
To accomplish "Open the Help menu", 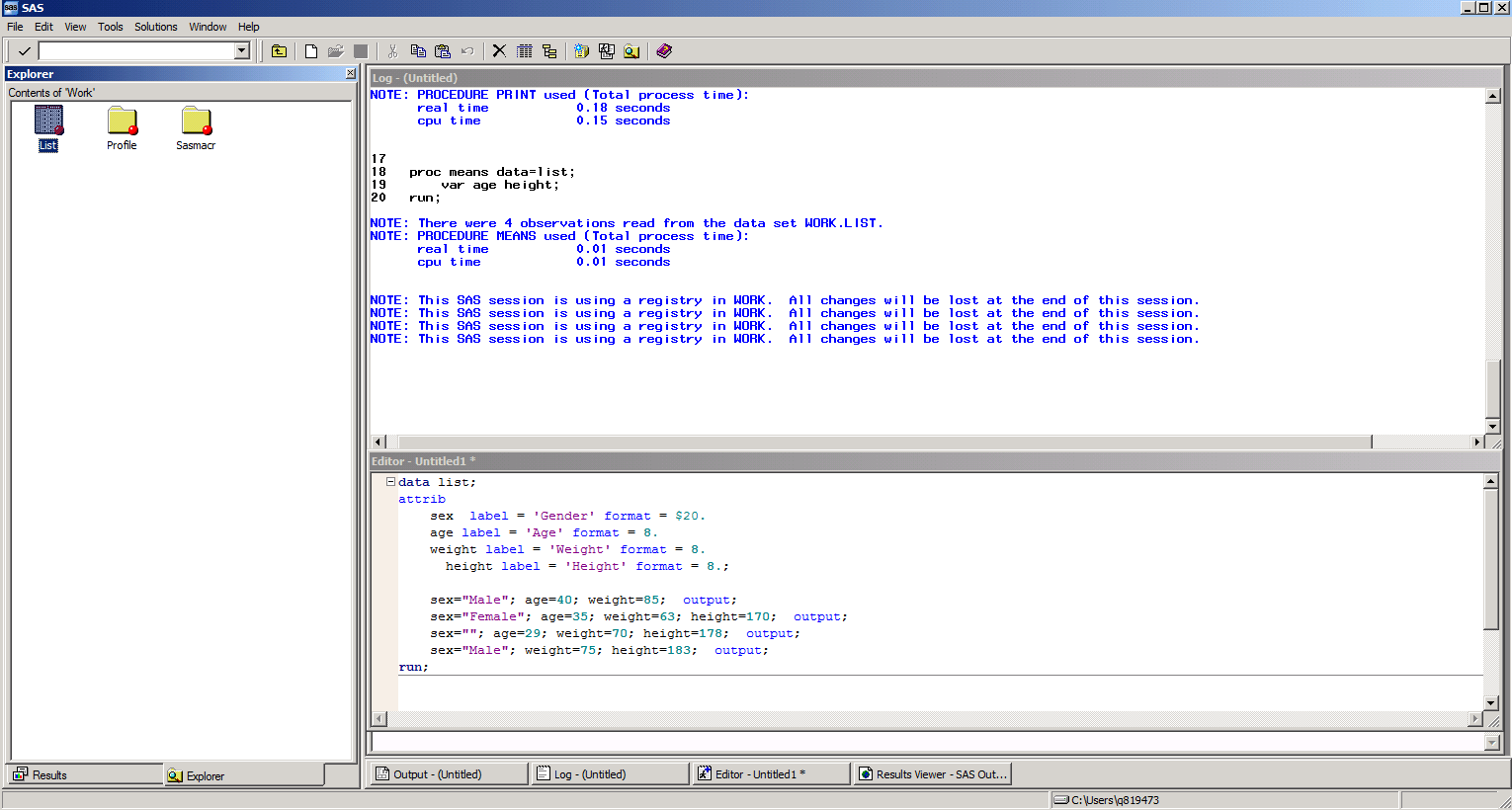I will pos(249,27).
